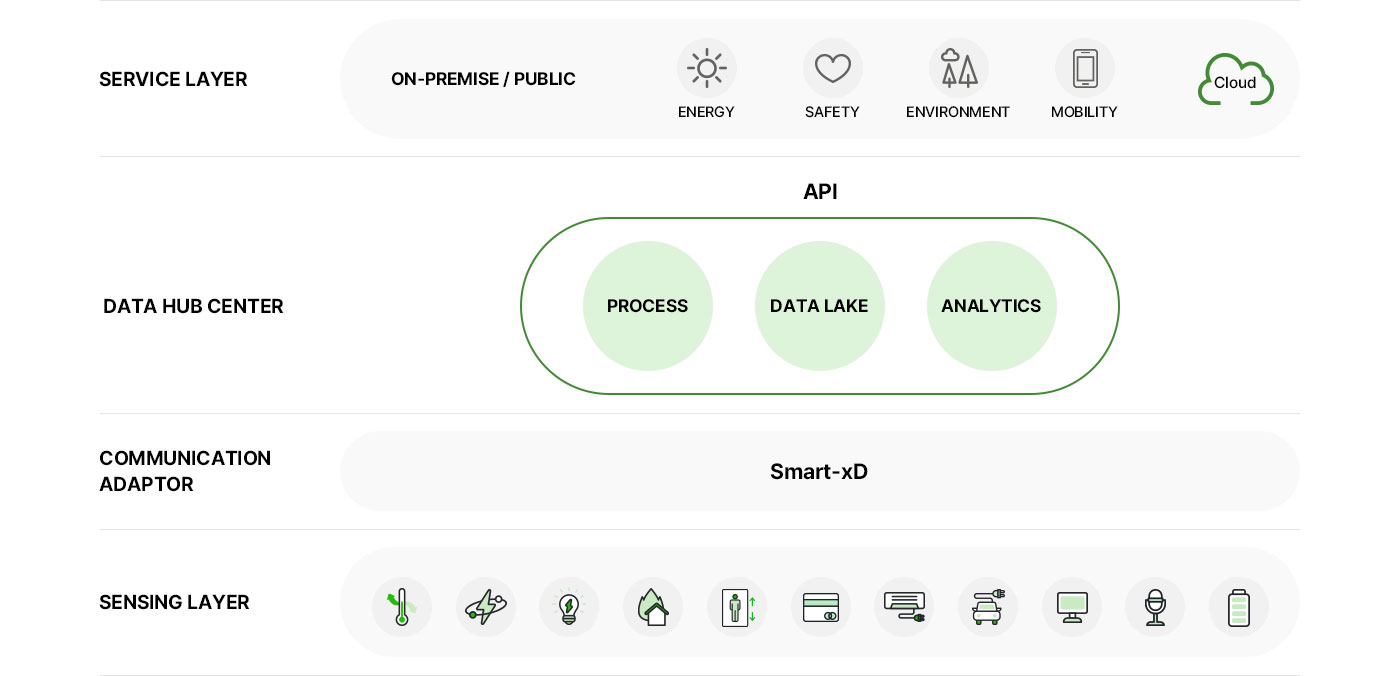Select the credit card payment icon
Screen dimensions: 1400x676
tap(821, 607)
